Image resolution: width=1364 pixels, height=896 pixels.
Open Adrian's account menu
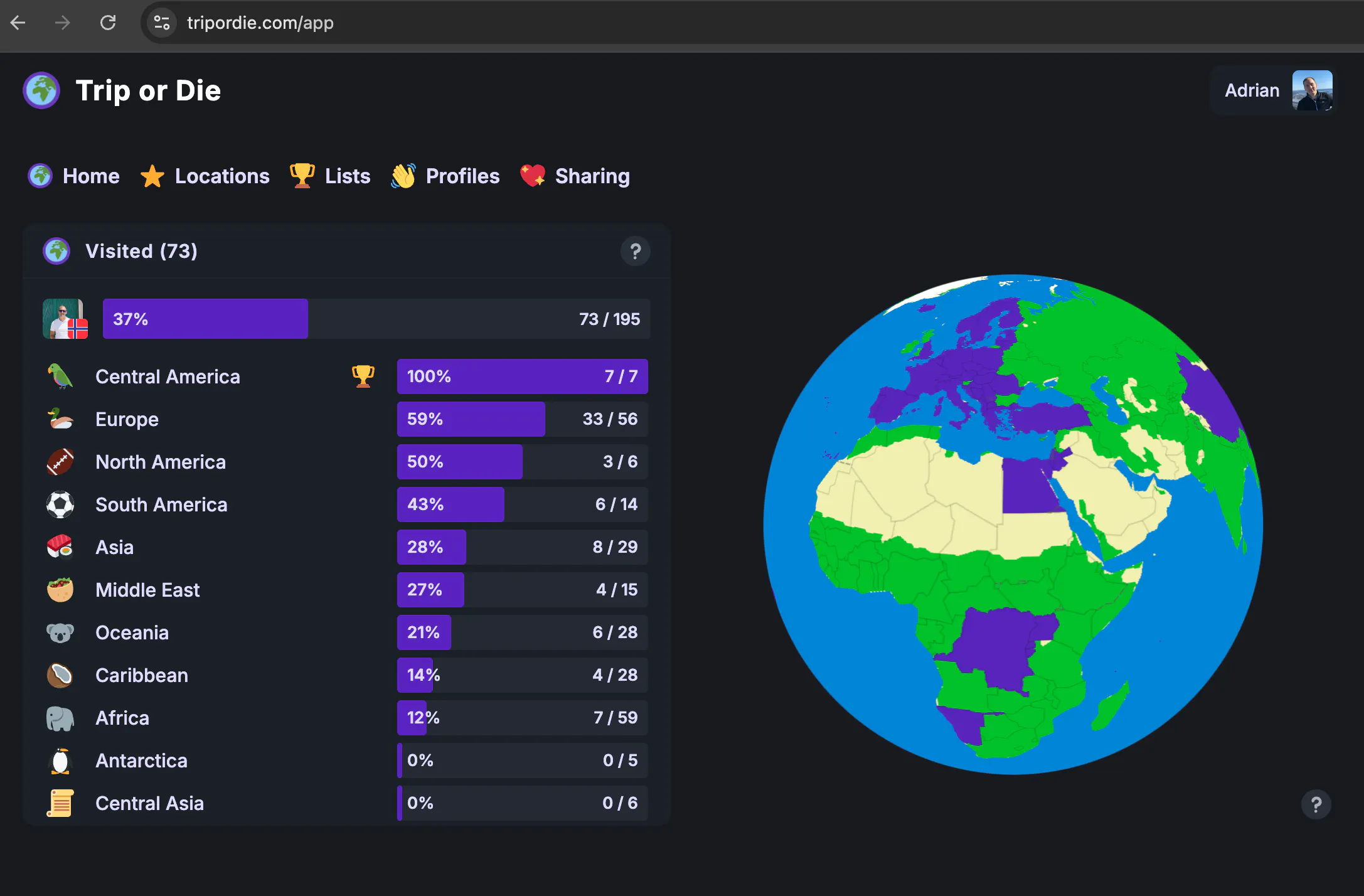(1274, 90)
